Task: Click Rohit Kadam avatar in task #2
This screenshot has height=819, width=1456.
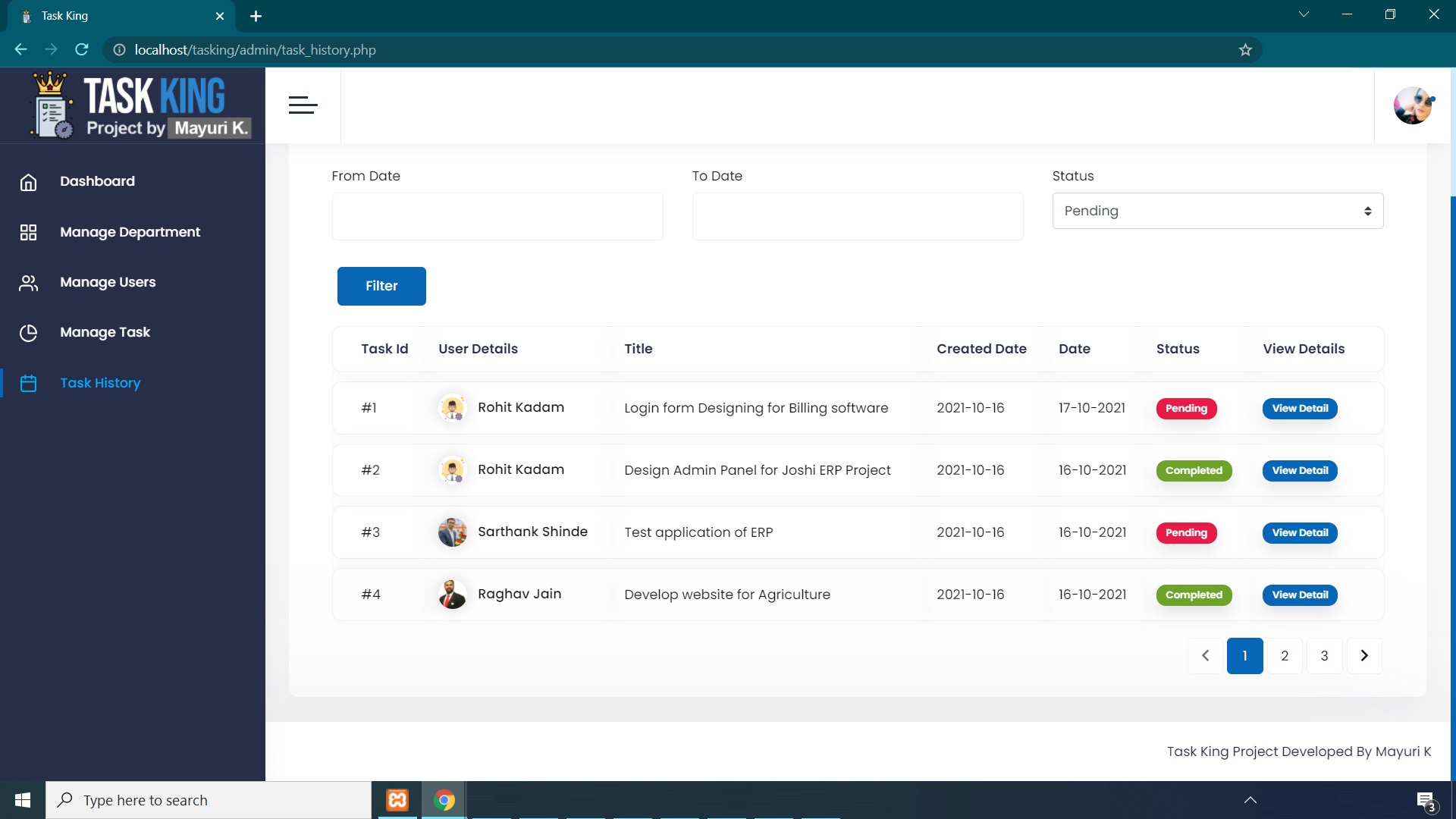Action: point(453,470)
